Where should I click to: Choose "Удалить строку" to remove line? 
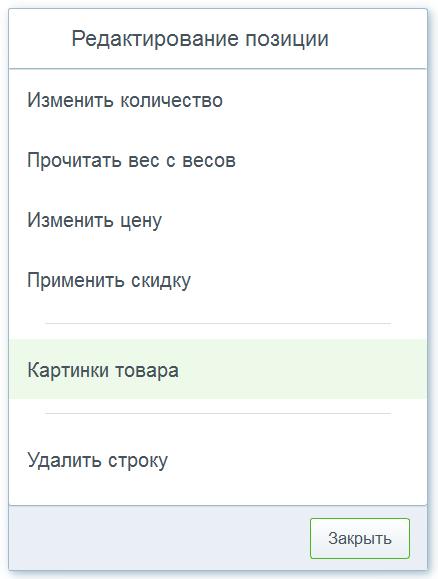pos(218,460)
